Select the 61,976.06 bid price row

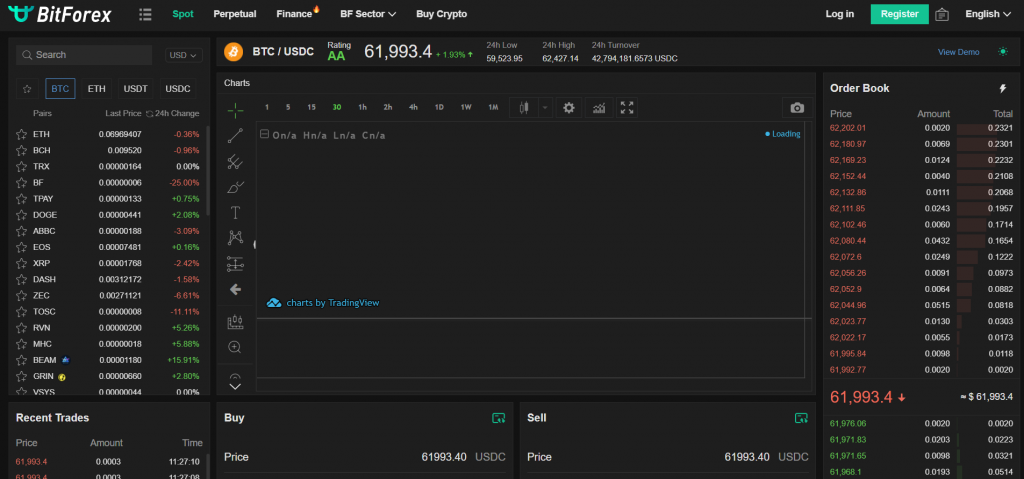point(921,423)
